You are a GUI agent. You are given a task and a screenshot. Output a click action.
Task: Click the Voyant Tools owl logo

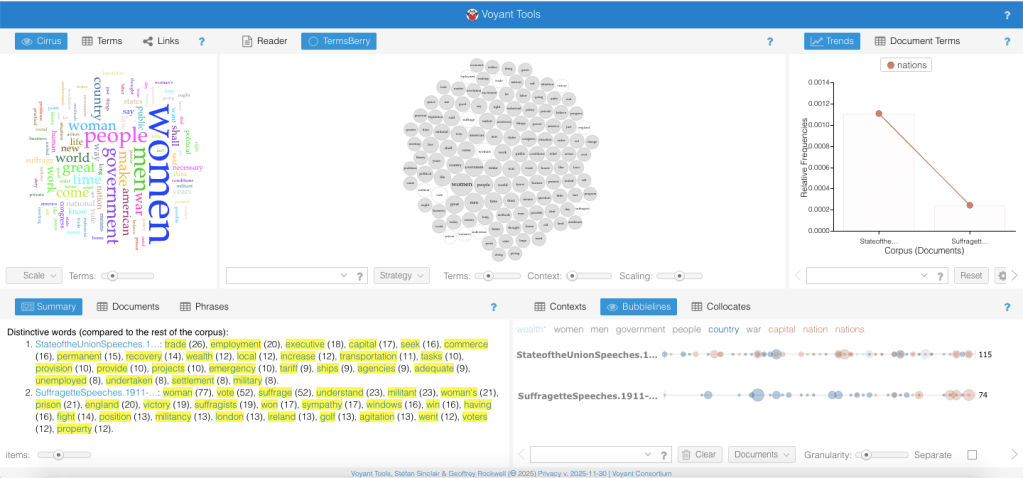[472, 15]
